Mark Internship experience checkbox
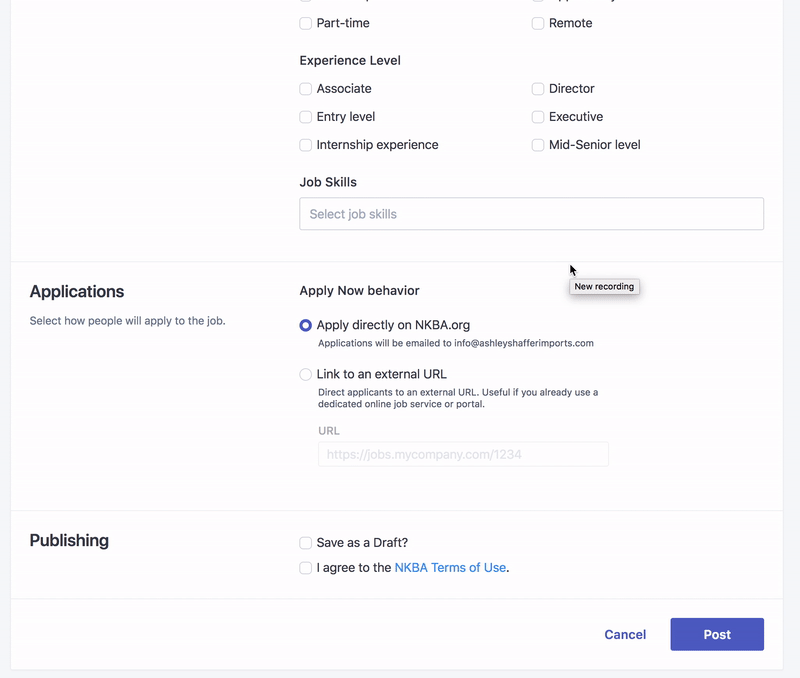Viewport: 800px width, 678px height. pyautogui.click(x=306, y=145)
